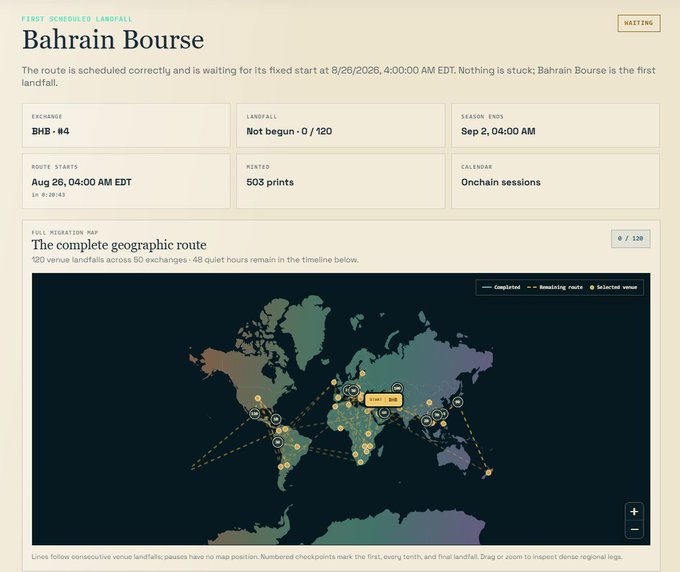
Task: Click 'Sep 2, 04:00 AM' value
Action: pyautogui.click(x=498, y=131)
